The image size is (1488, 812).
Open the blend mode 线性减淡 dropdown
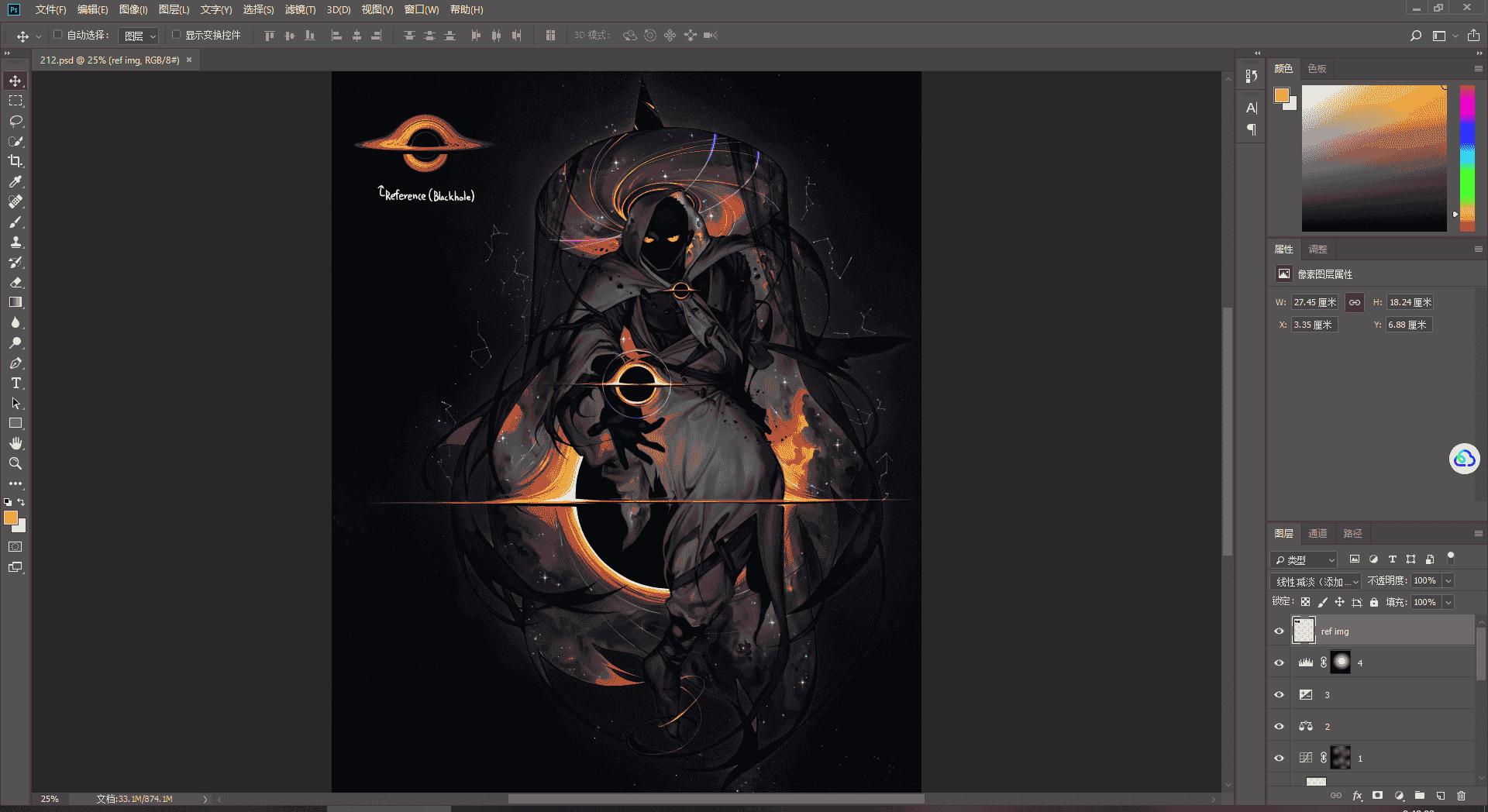[1316, 581]
